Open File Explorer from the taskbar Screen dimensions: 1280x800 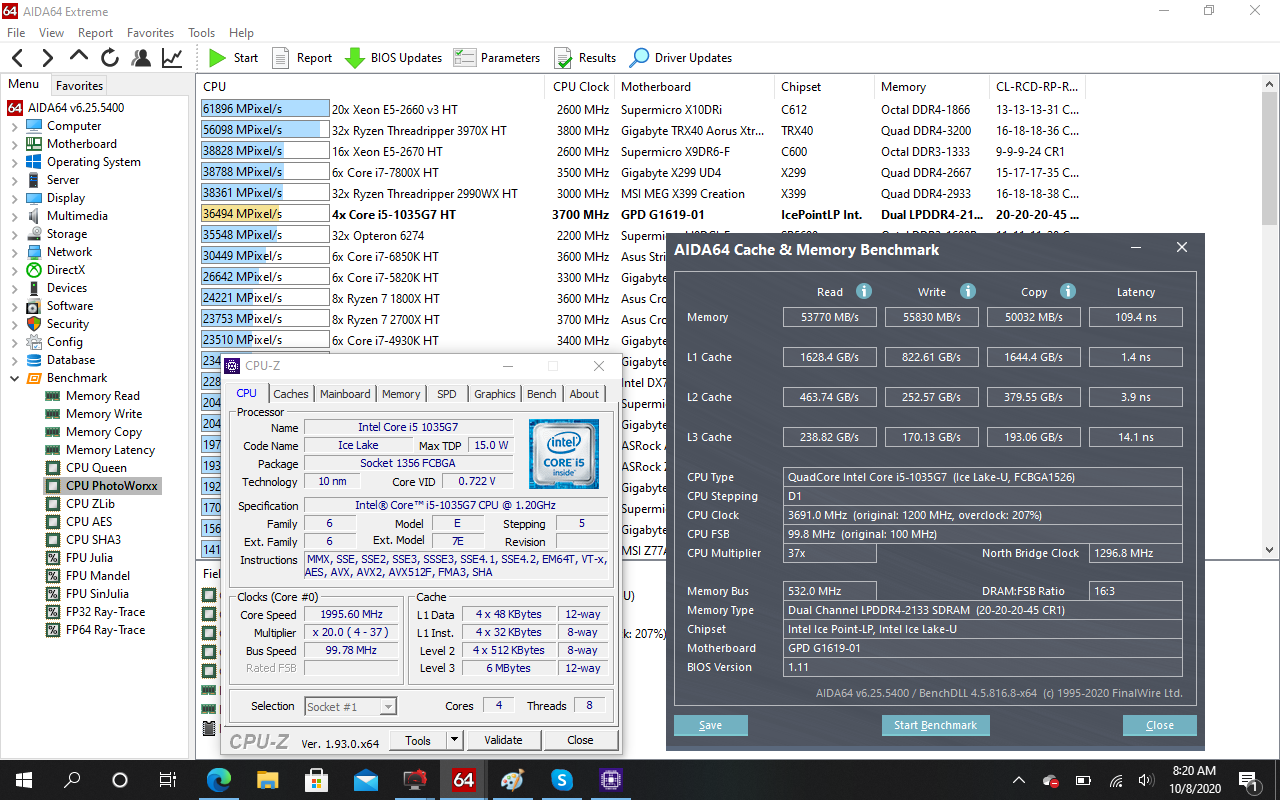tap(267, 780)
